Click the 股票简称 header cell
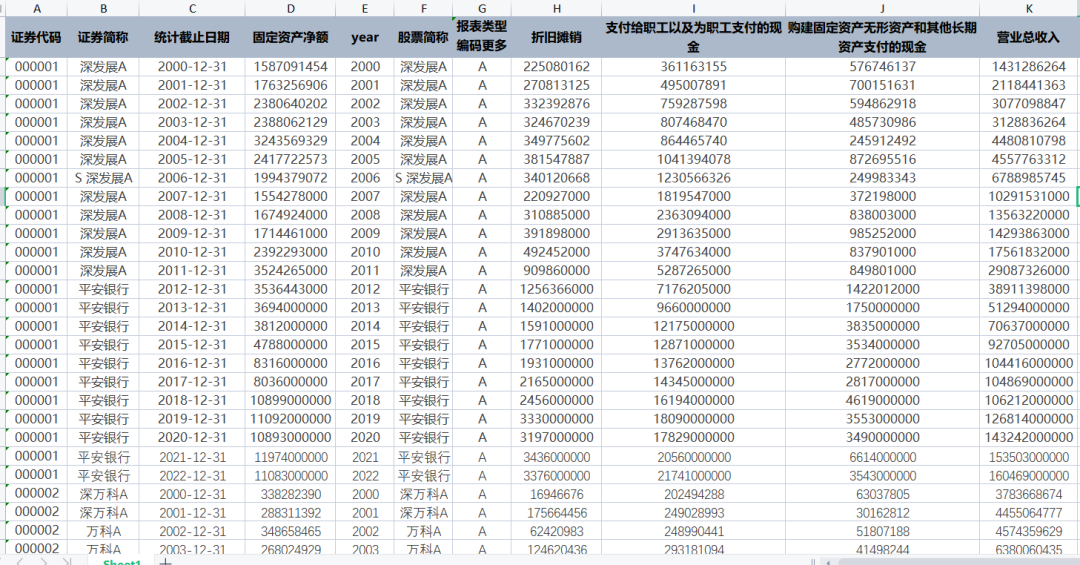Screen dimensions: 1080x565 [423, 37]
